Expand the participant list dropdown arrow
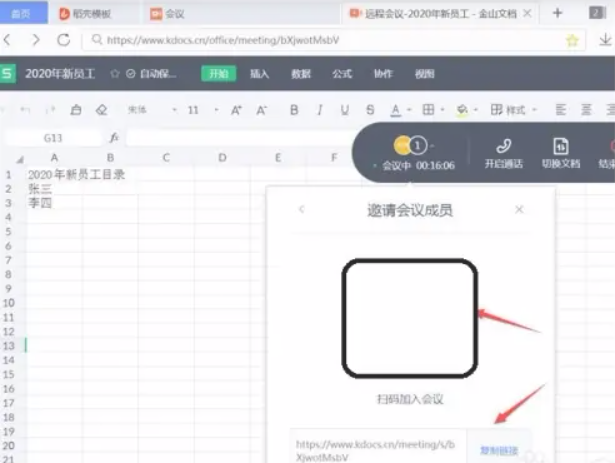The image size is (615, 463). pos(432,146)
